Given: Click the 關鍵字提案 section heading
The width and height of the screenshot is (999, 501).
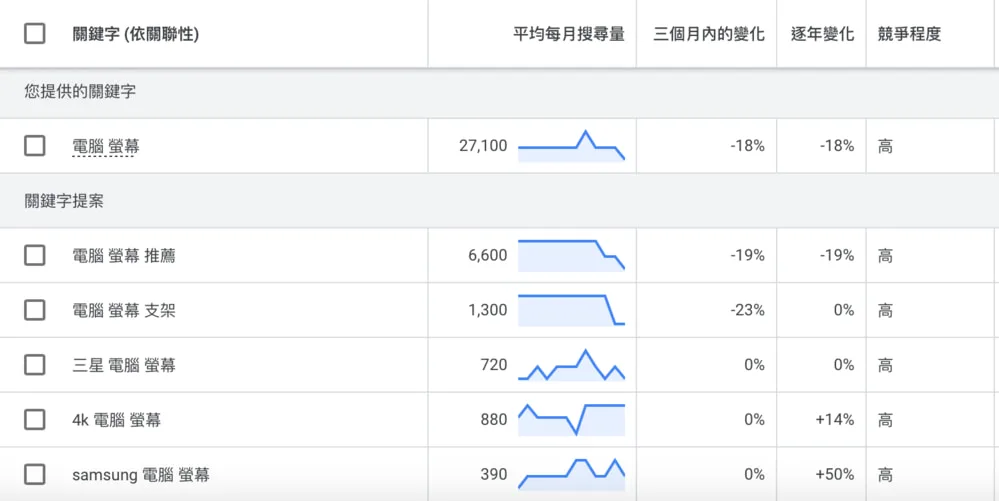Looking at the screenshot, I should coord(64,202).
